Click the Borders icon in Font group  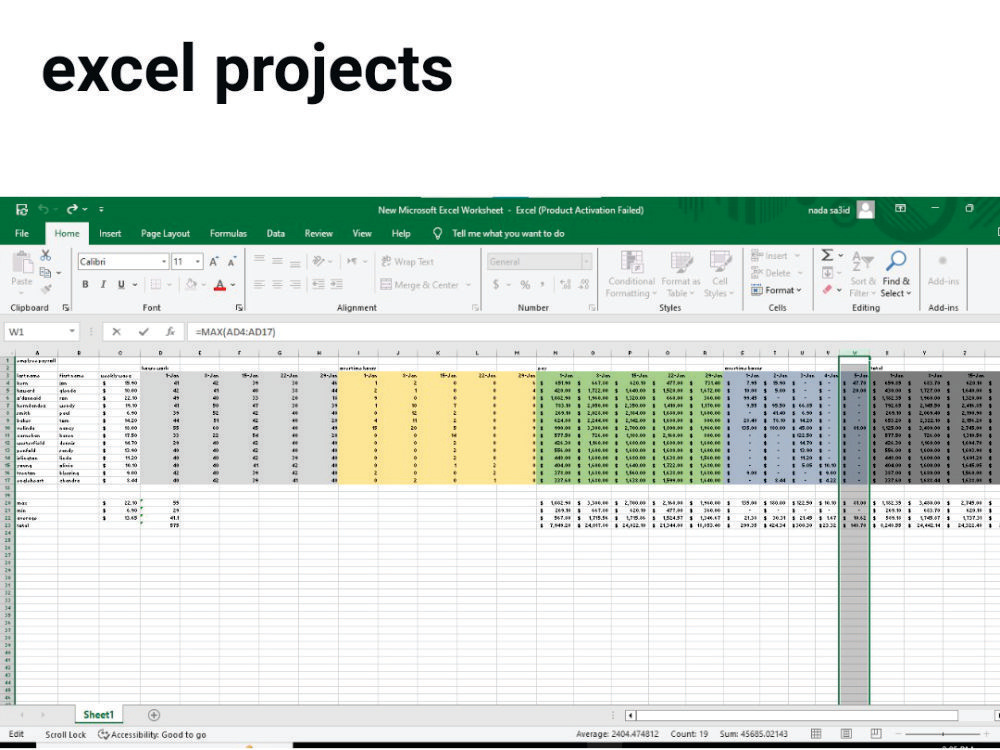tap(156, 284)
